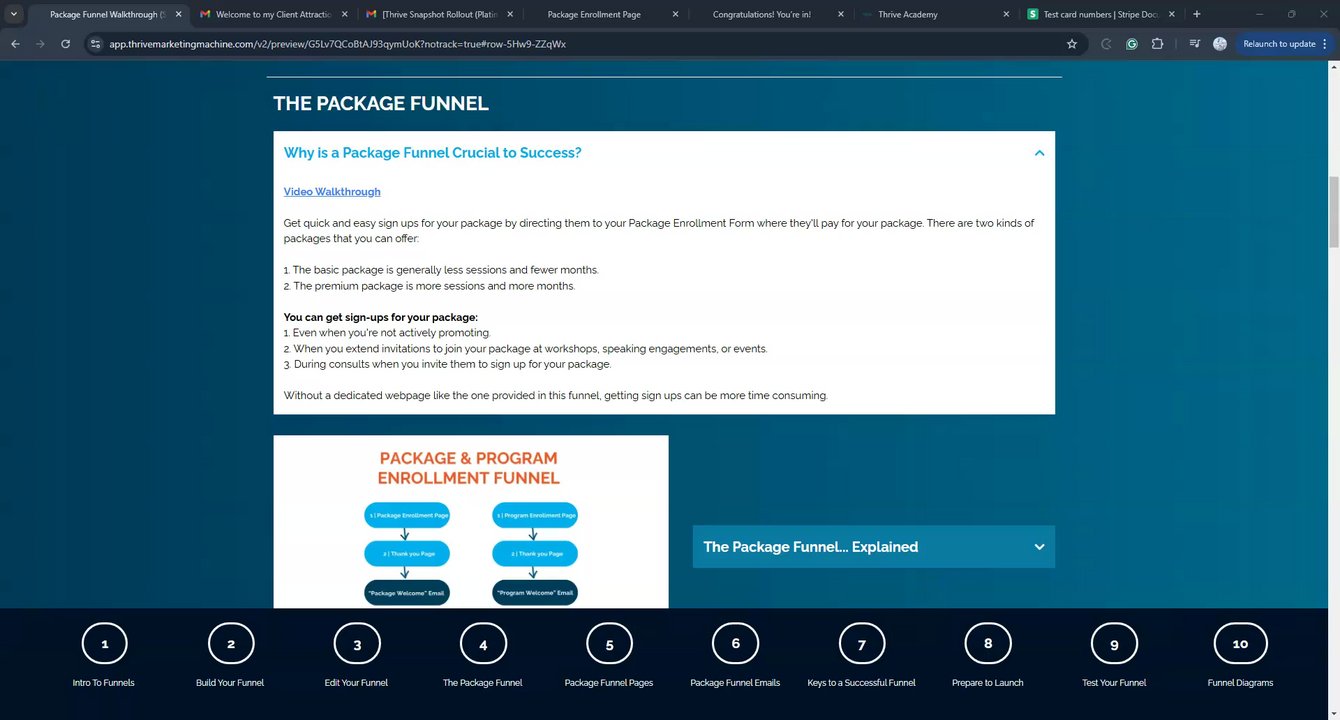Open the tab search dropdown arrow
This screenshot has width=1340, height=720.
click(x=14, y=14)
